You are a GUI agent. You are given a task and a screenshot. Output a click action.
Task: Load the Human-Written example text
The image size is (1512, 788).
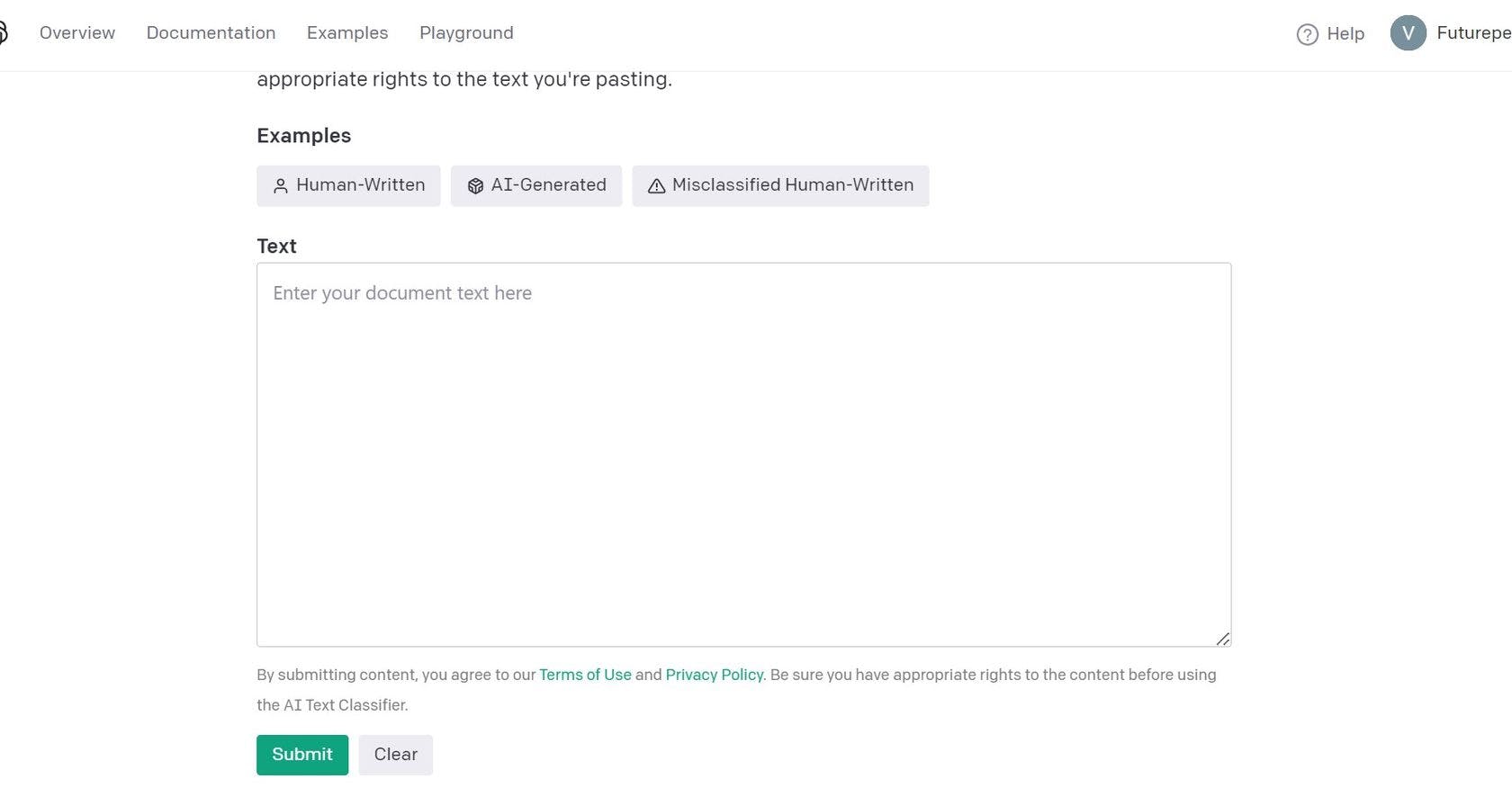point(360,185)
